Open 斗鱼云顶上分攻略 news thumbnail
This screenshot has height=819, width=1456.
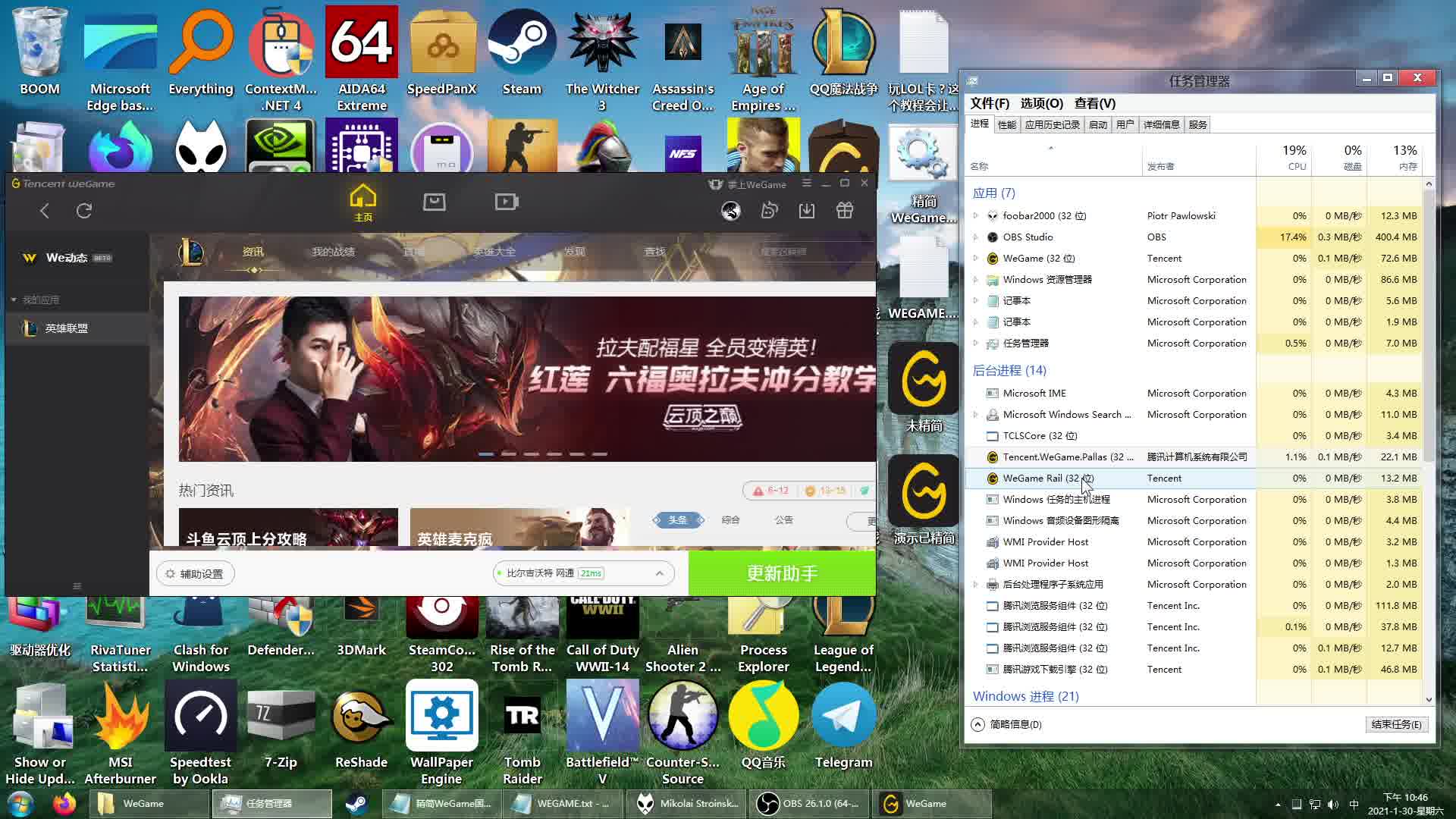tap(288, 527)
